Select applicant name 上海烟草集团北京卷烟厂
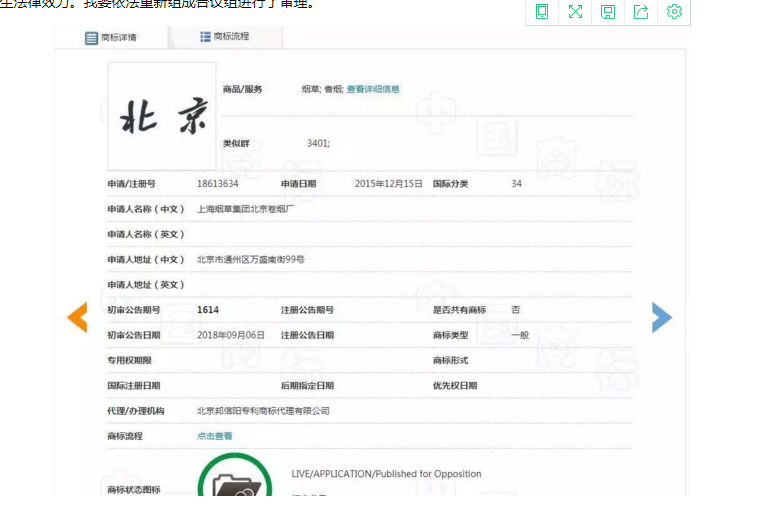769x505 pixels. 245,209
